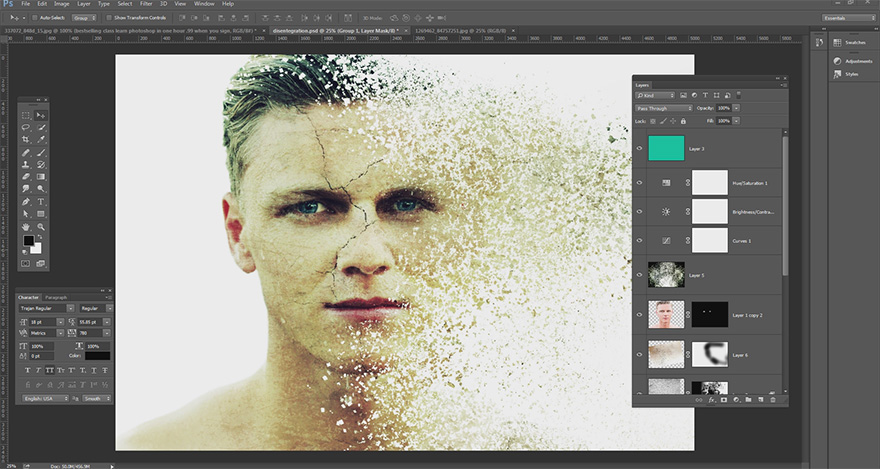The height and width of the screenshot is (469, 880).
Task: Hide the Brightness/Contrast layer
Action: [x=639, y=211]
